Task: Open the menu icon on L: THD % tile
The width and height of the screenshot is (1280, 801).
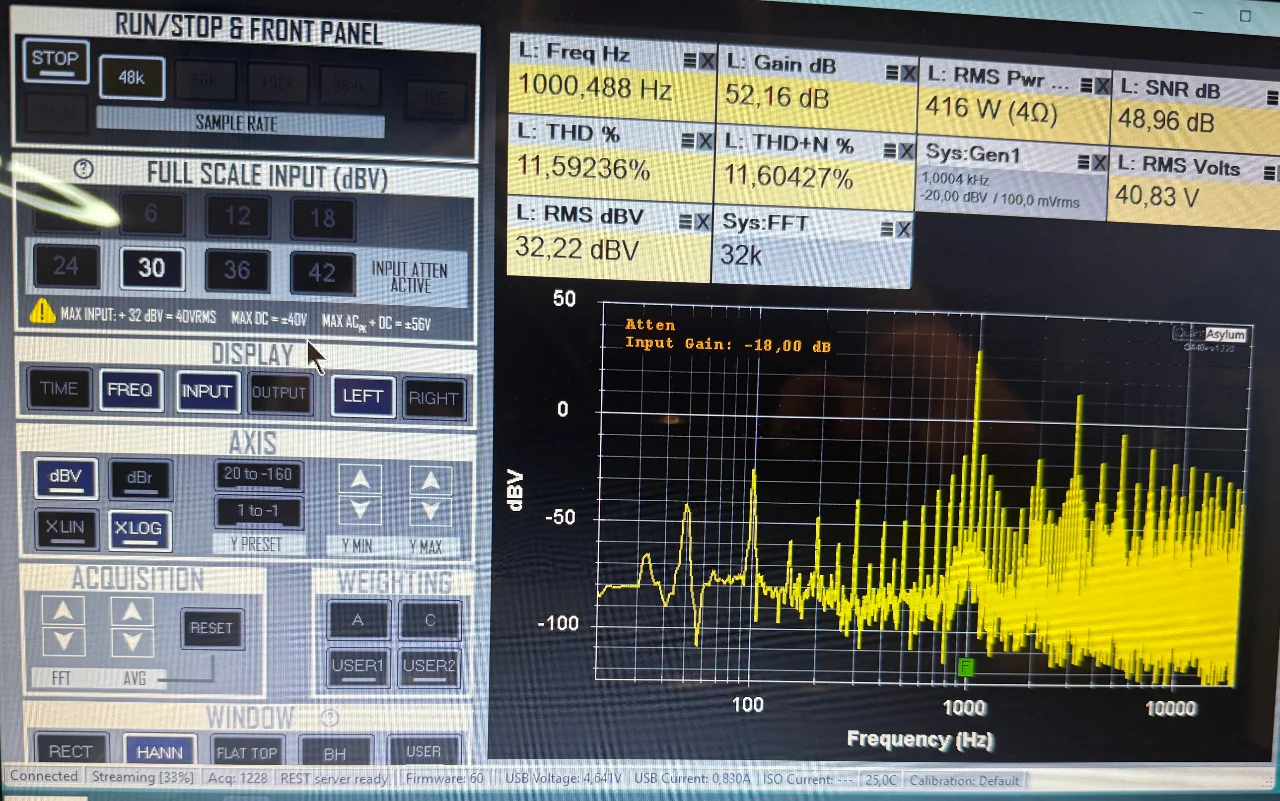Action: point(686,141)
